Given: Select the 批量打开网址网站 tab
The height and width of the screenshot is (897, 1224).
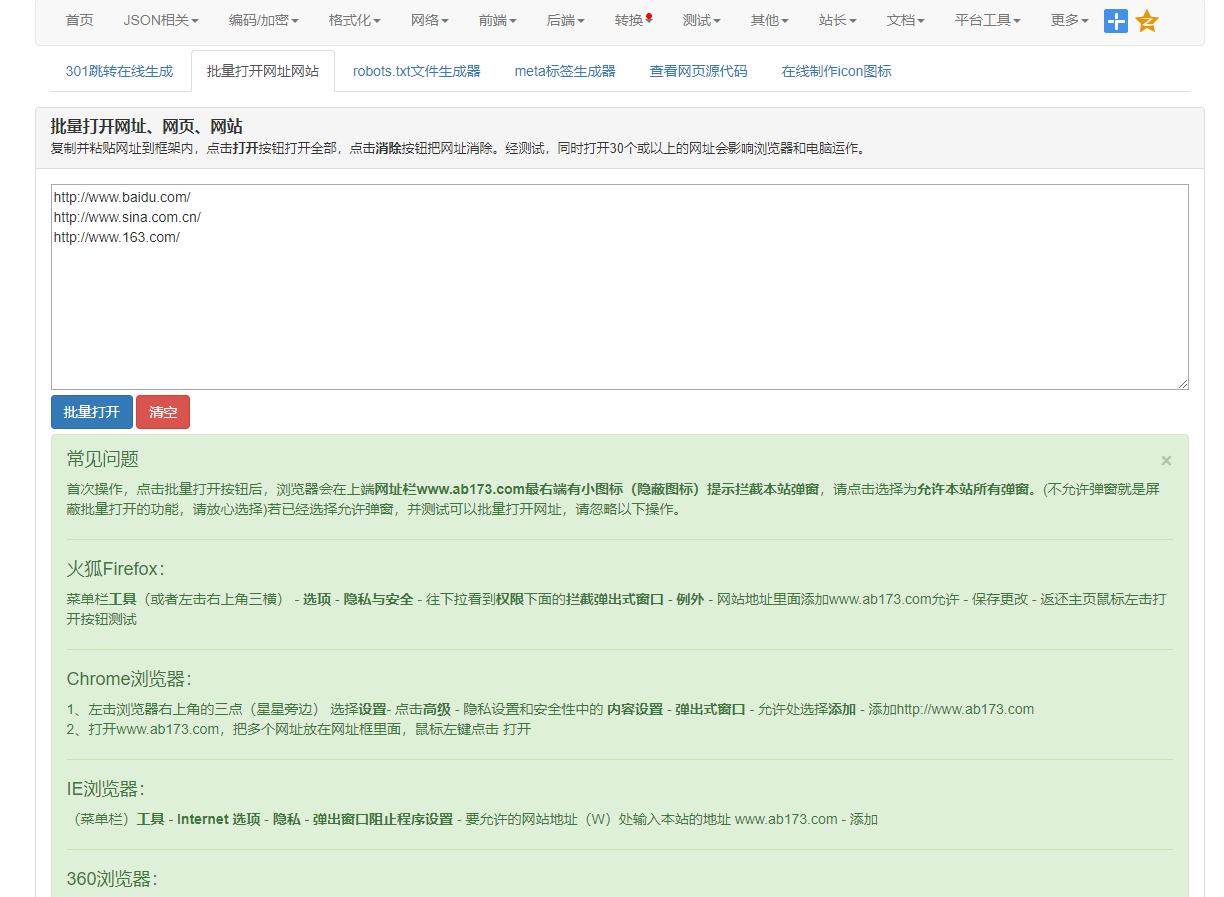Looking at the screenshot, I should [263, 71].
